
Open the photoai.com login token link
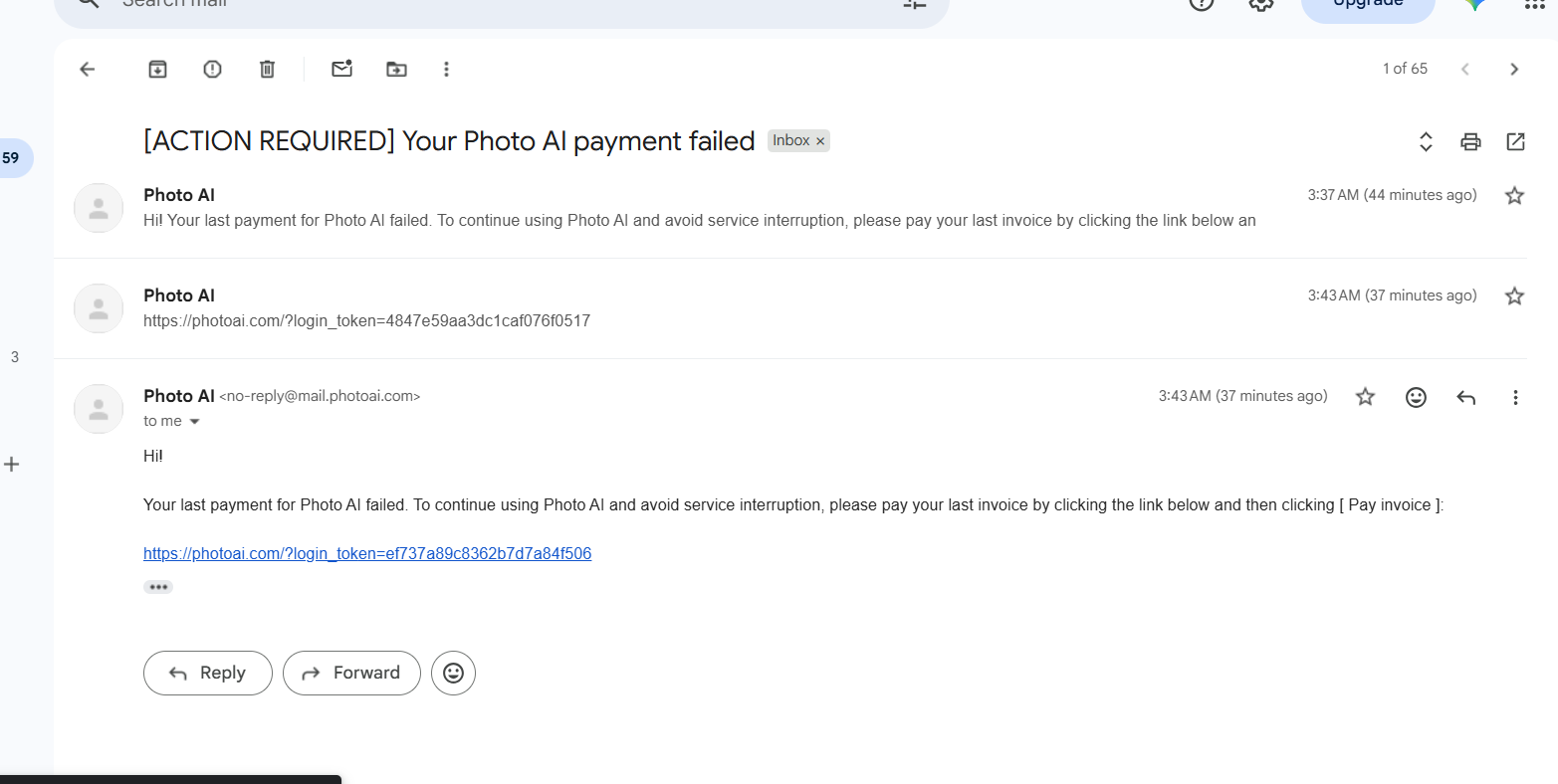click(x=367, y=553)
